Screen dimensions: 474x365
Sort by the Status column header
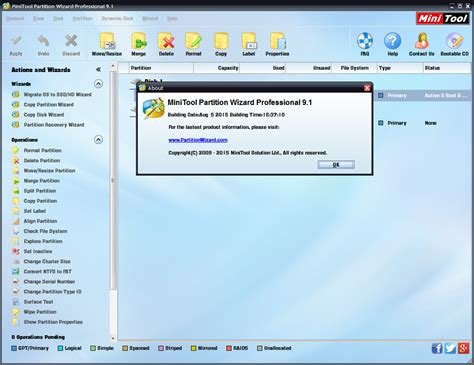447,68
